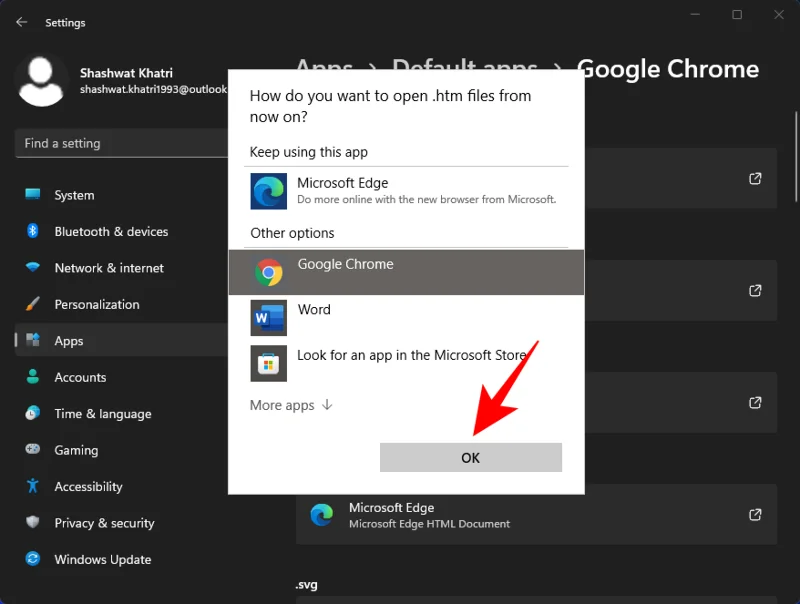Viewport: 800px width, 604px height.
Task: Click the Microsoft Store shopping bag icon
Action: pyautogui.click(x=268, y=363)
